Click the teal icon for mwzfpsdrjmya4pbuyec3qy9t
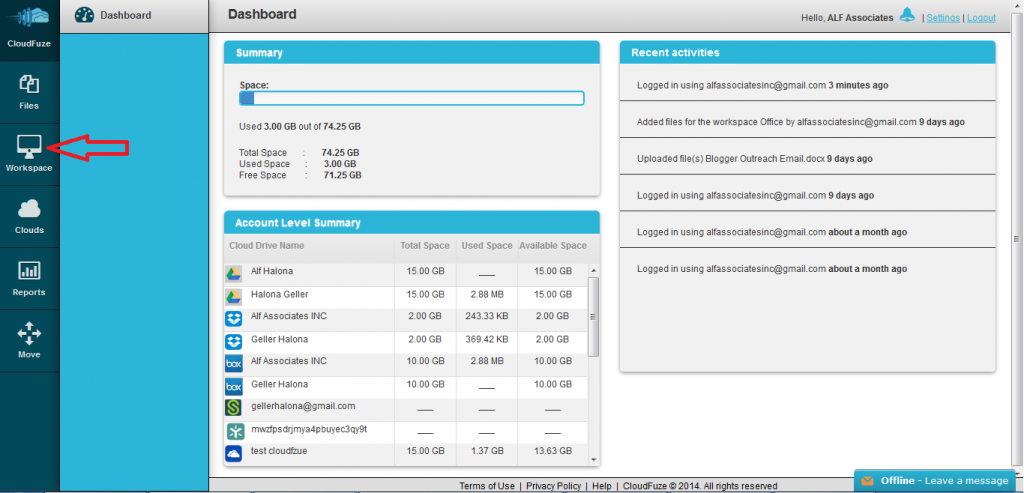1024x493 pixels. pyautogui.click(x=234, y=432)
